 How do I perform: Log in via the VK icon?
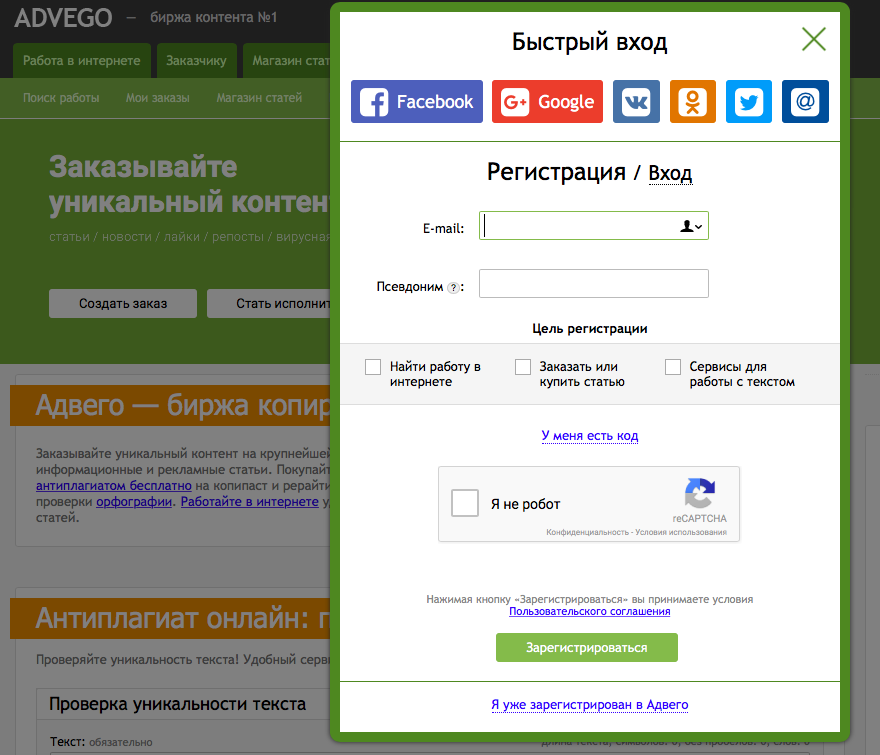coord(636,102)
